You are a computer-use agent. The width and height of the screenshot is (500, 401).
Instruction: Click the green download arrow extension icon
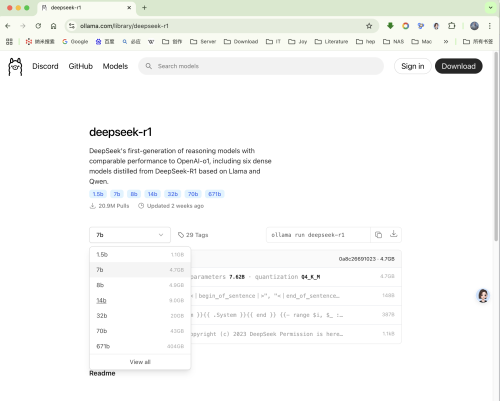[390, 26]
